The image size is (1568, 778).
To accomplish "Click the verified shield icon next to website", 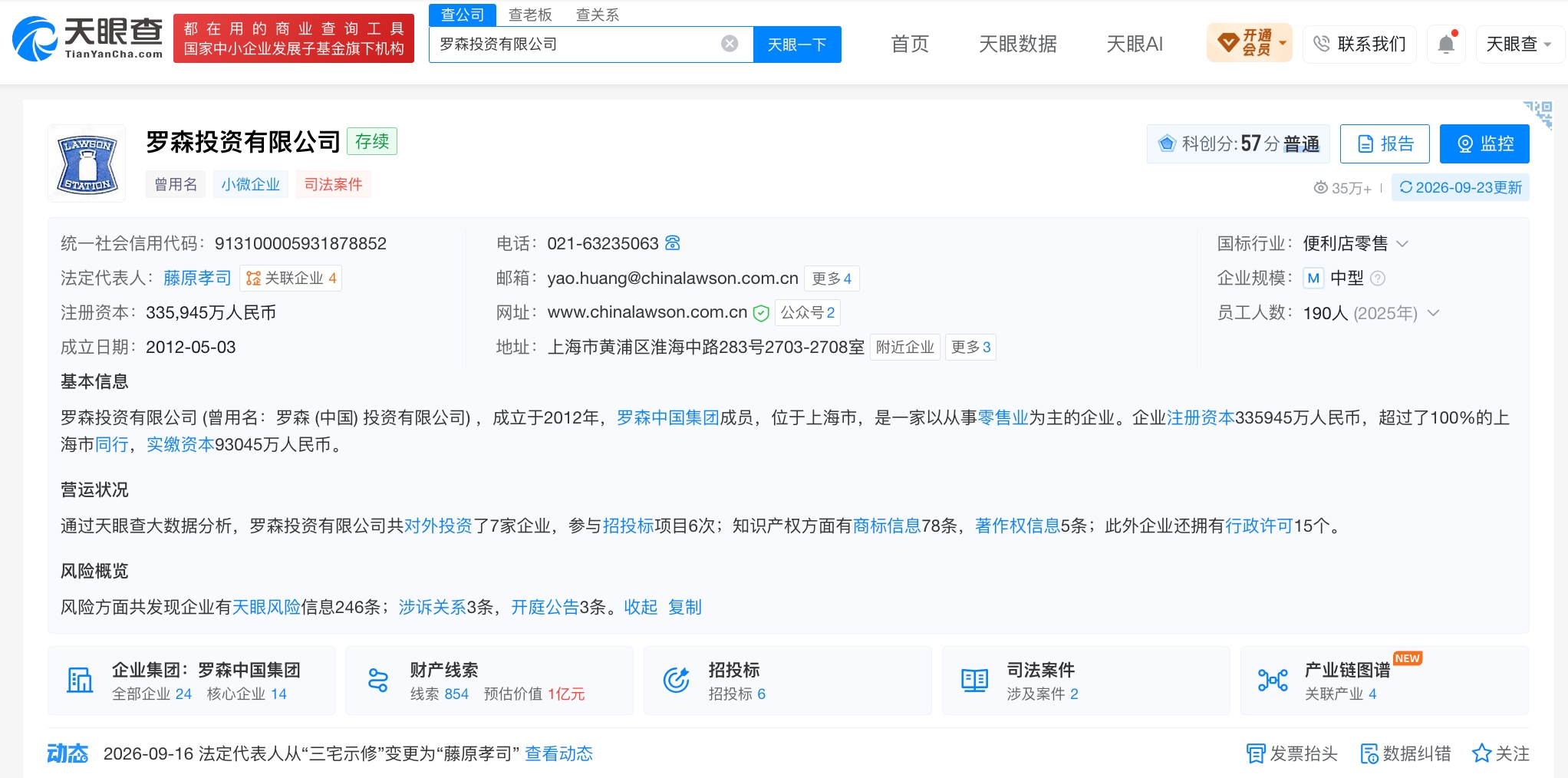I will [761, 313].
